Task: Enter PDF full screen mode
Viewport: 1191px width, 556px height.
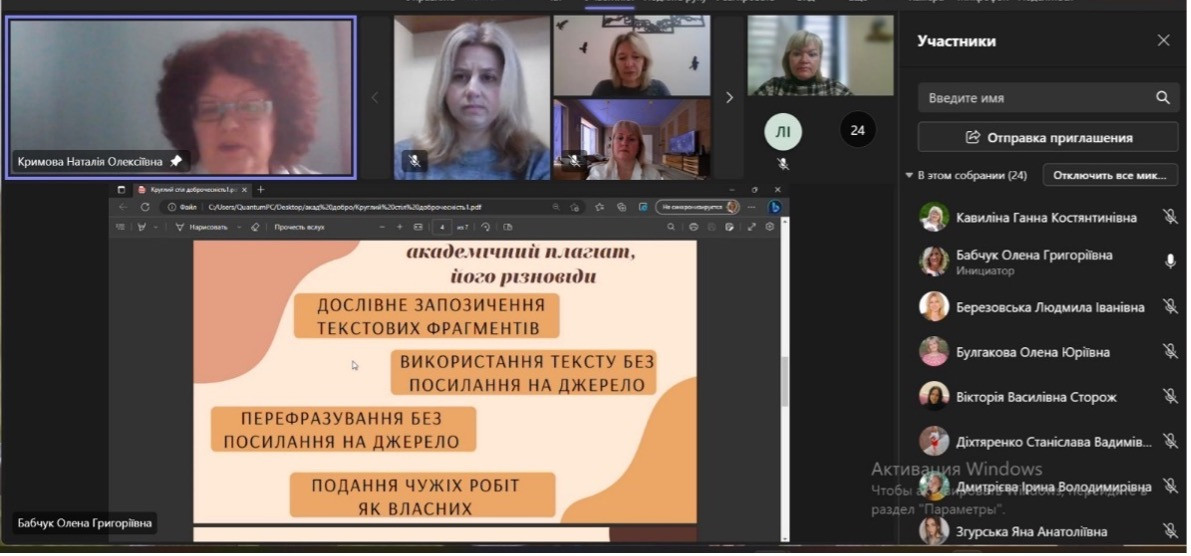Action: pyautogui.click(x=751, y=226)
